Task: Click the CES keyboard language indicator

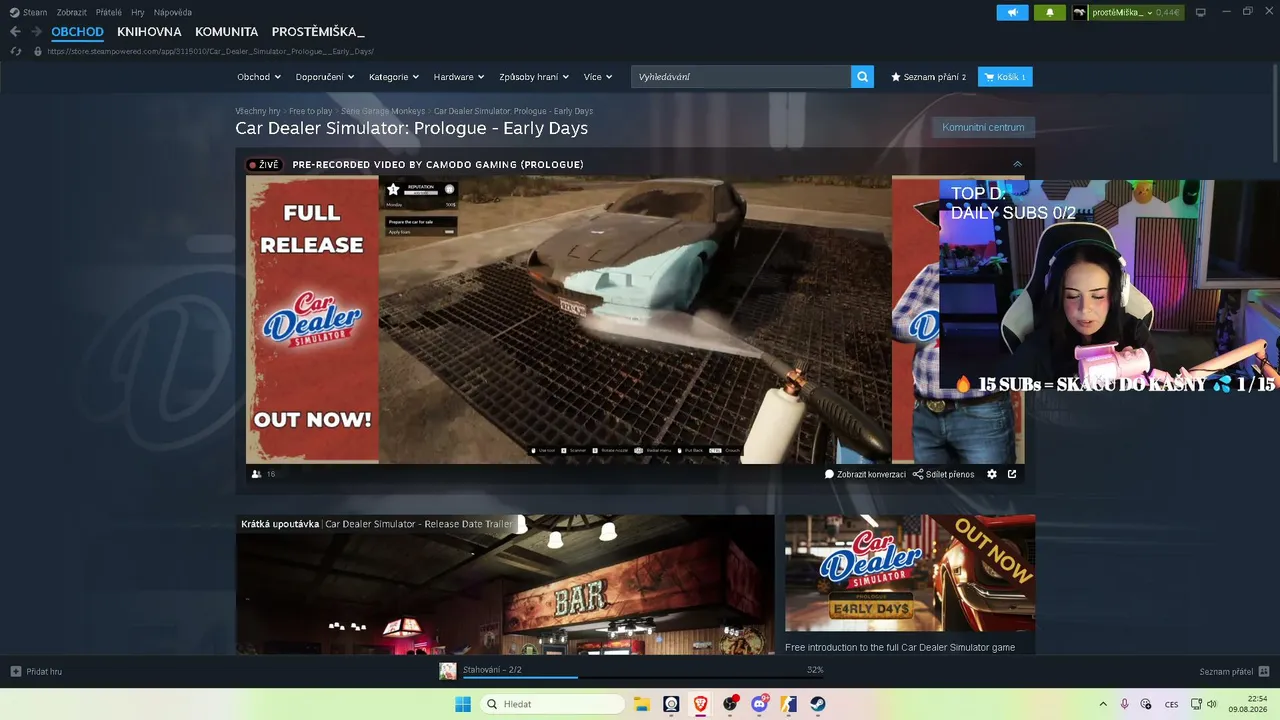Action: click(1171, 704)
